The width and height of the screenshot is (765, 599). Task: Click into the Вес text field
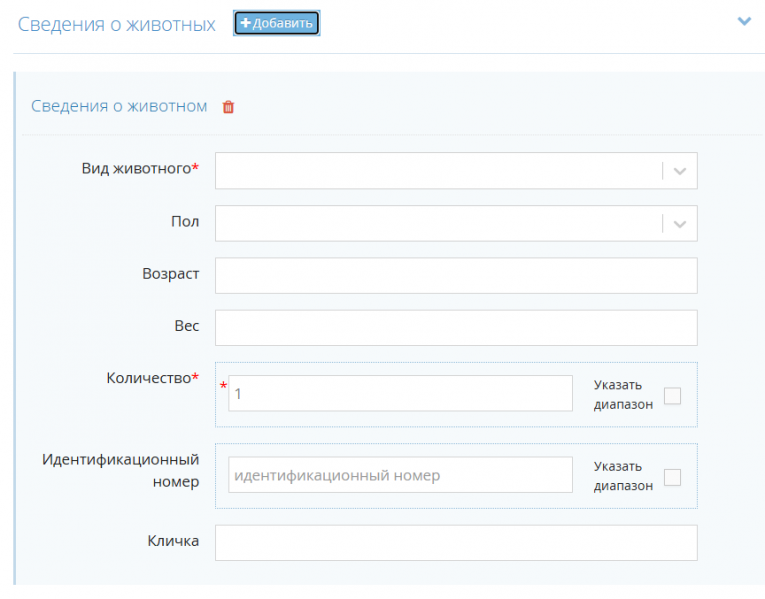[x=456, y=328]
